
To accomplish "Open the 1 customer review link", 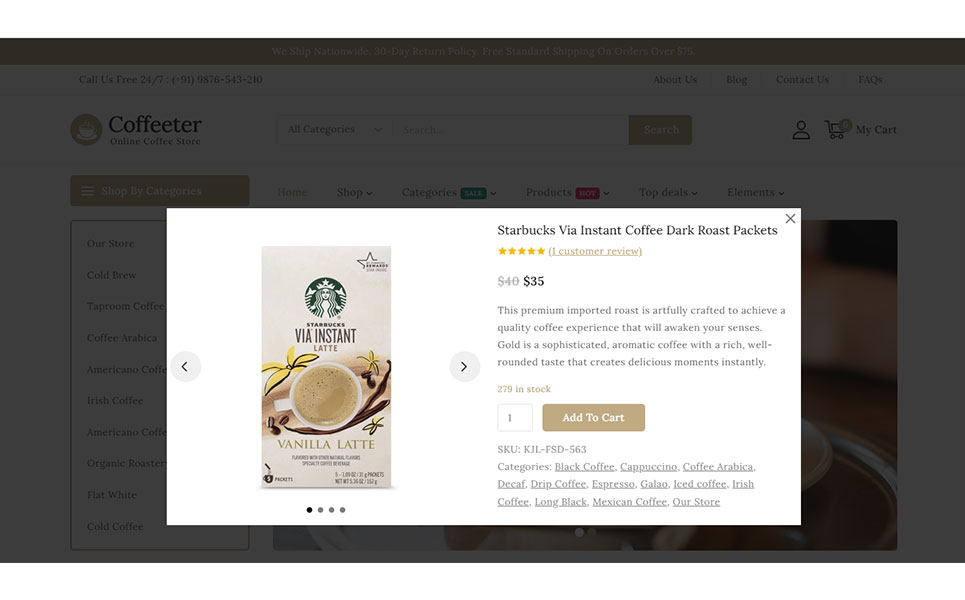I will point(595,251).
